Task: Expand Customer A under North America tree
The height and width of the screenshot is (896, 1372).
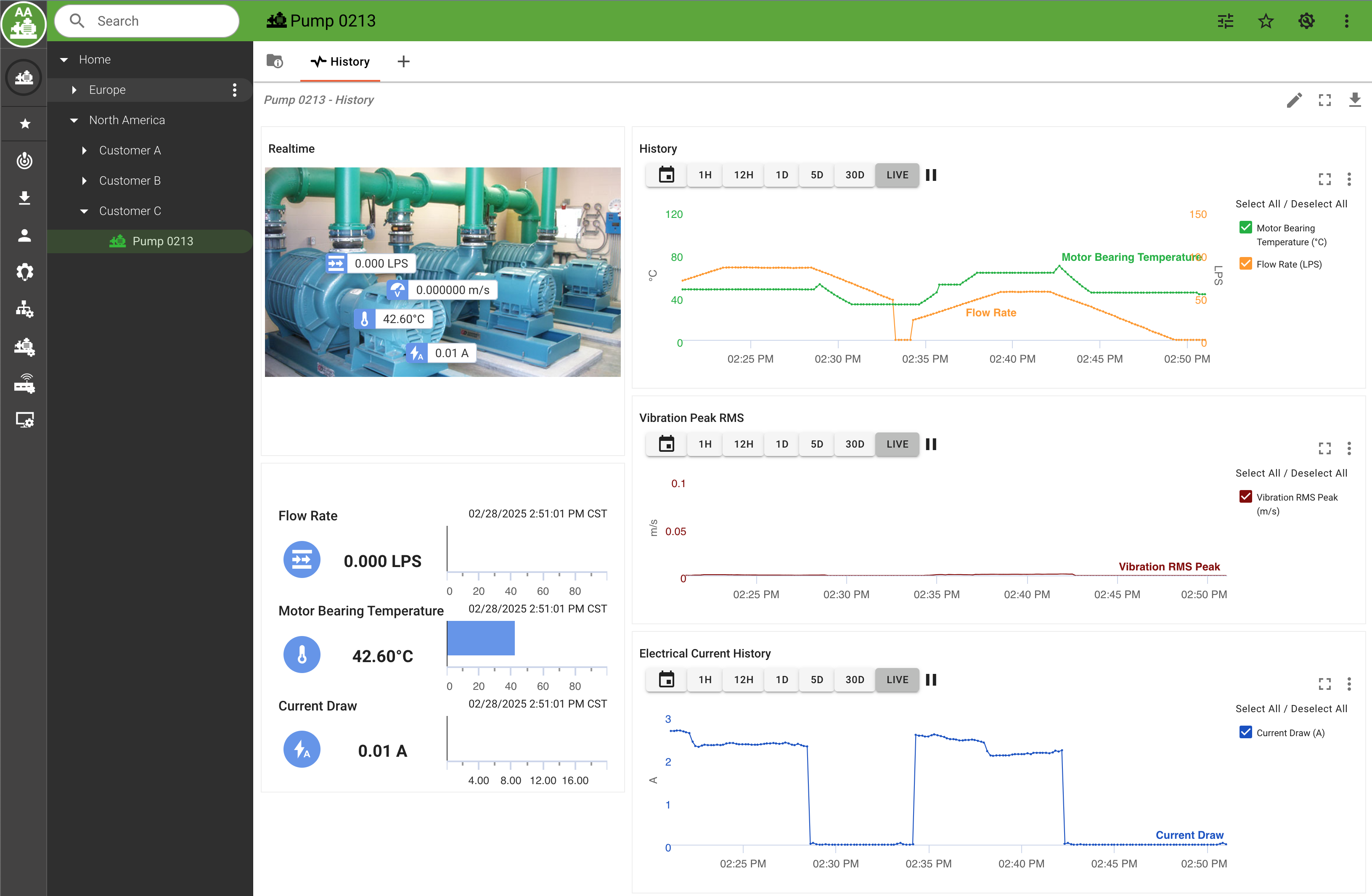Action: [85, 150]
